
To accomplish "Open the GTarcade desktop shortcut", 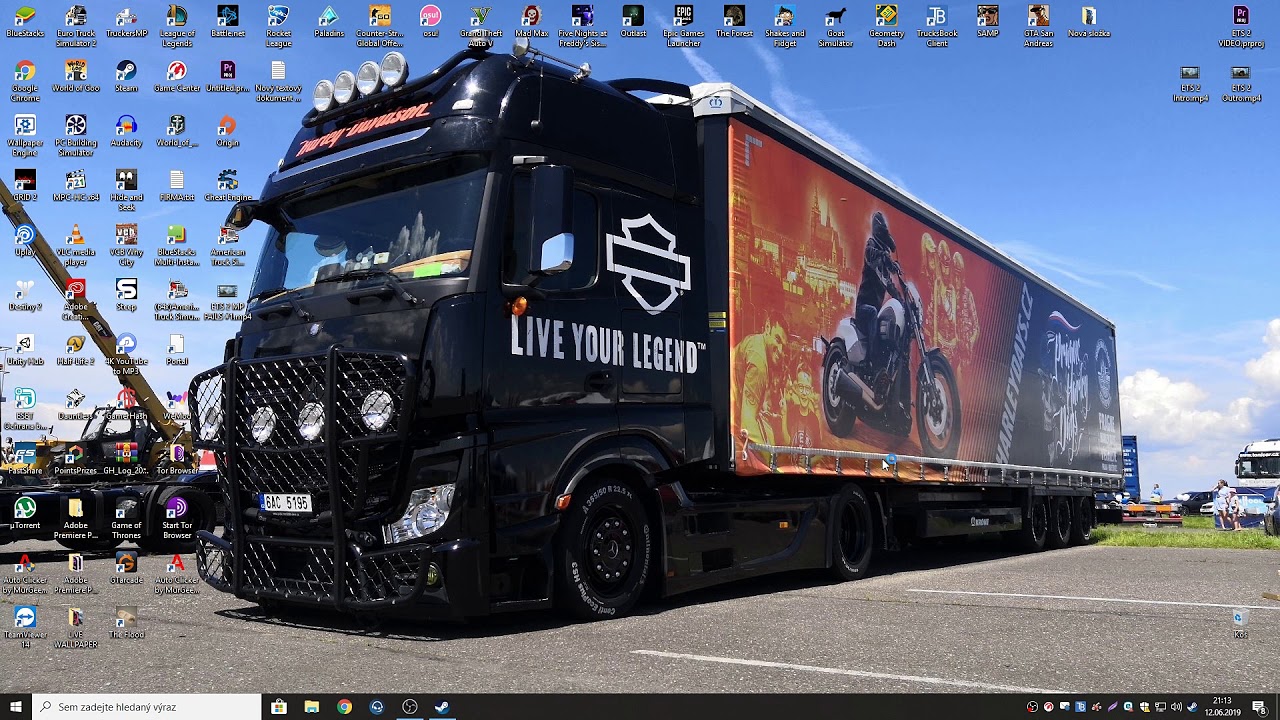I will (126, 567).
